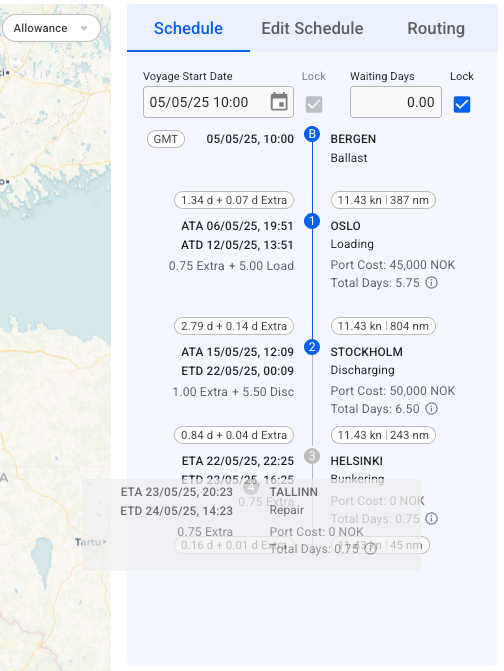The width and height of the screenshot is (504, 671).
Task: Open the calendar picker for Voyage Start Date
Action: (x=279, y=102)
